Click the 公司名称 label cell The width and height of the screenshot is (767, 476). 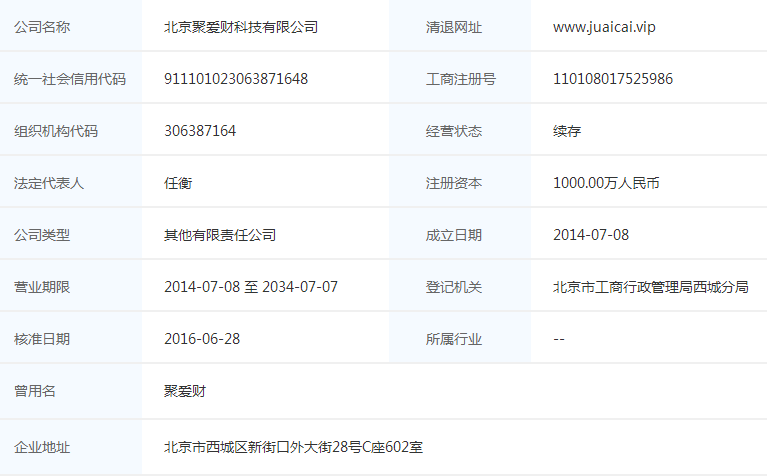tap(71, 25)
